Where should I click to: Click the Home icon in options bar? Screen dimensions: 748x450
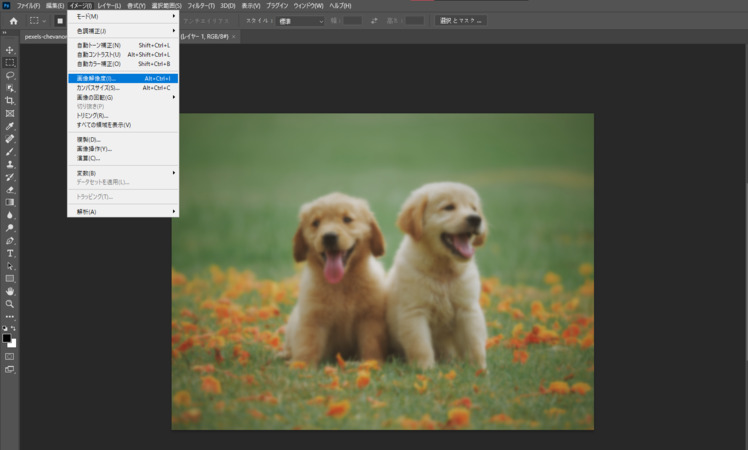[x=13, y=20]
